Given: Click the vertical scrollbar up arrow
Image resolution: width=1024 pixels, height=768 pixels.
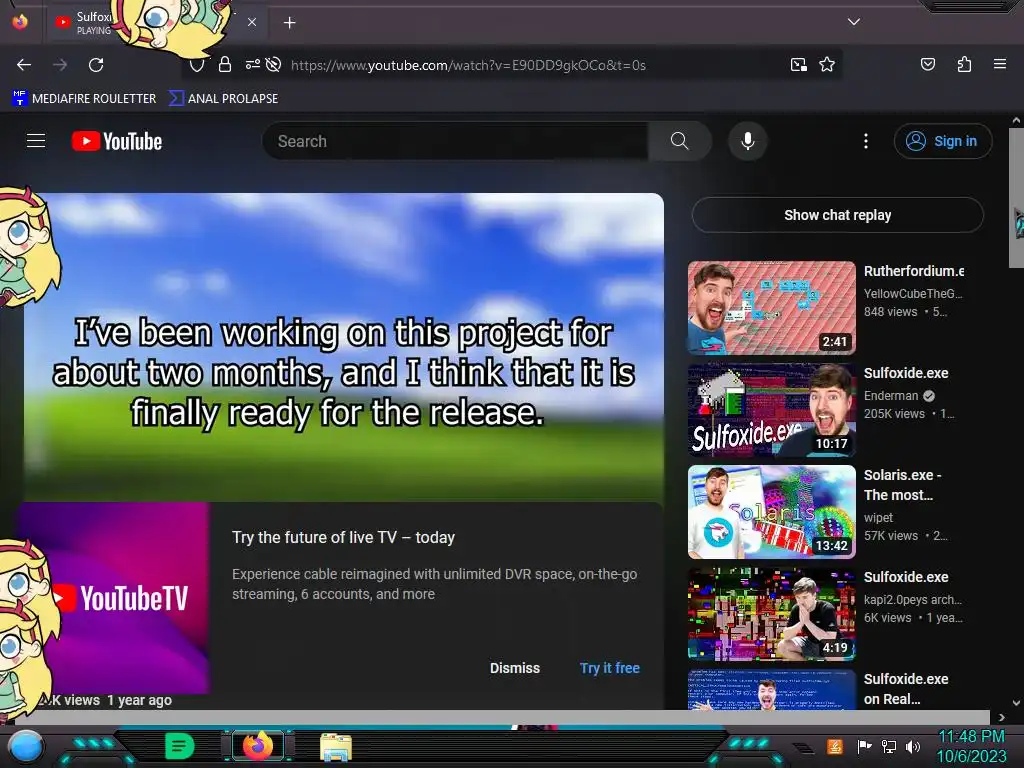Looking at the screenshot, I should 1016,121.
